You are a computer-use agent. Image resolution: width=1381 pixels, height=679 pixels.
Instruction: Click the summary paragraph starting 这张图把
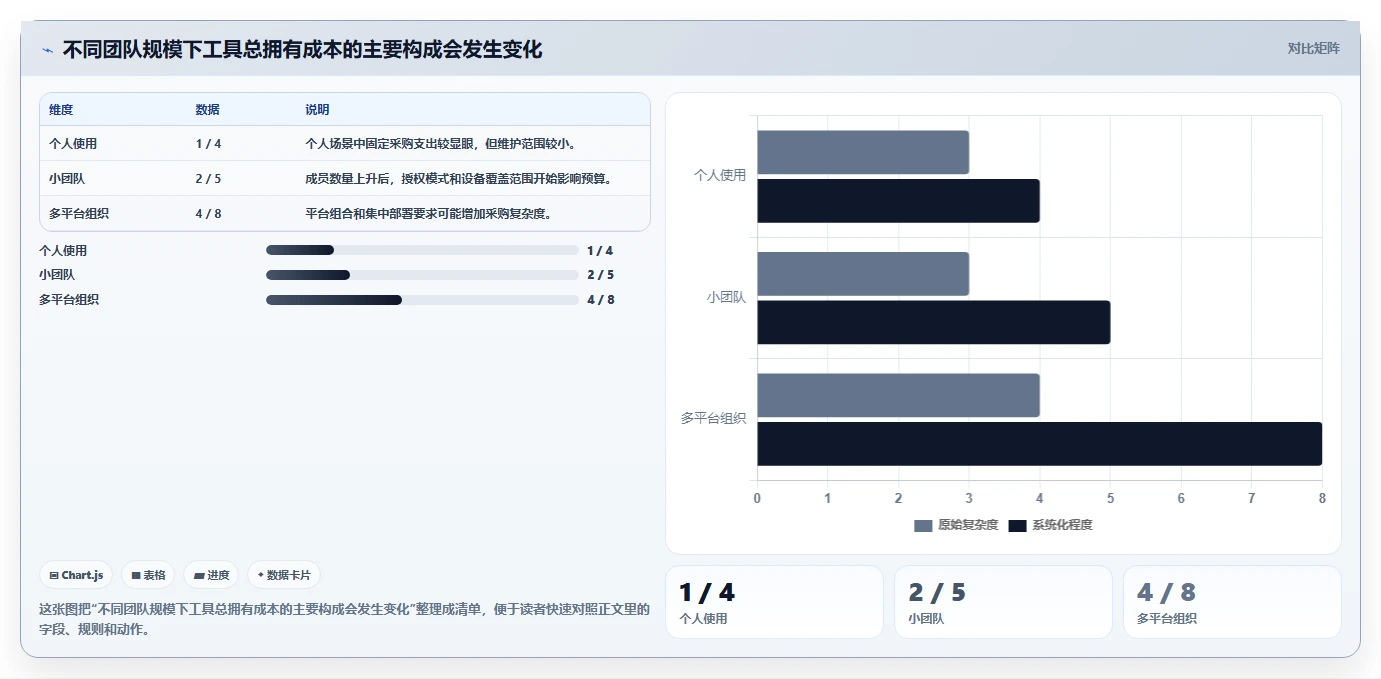pyautogui.click(x=344, y=619)
